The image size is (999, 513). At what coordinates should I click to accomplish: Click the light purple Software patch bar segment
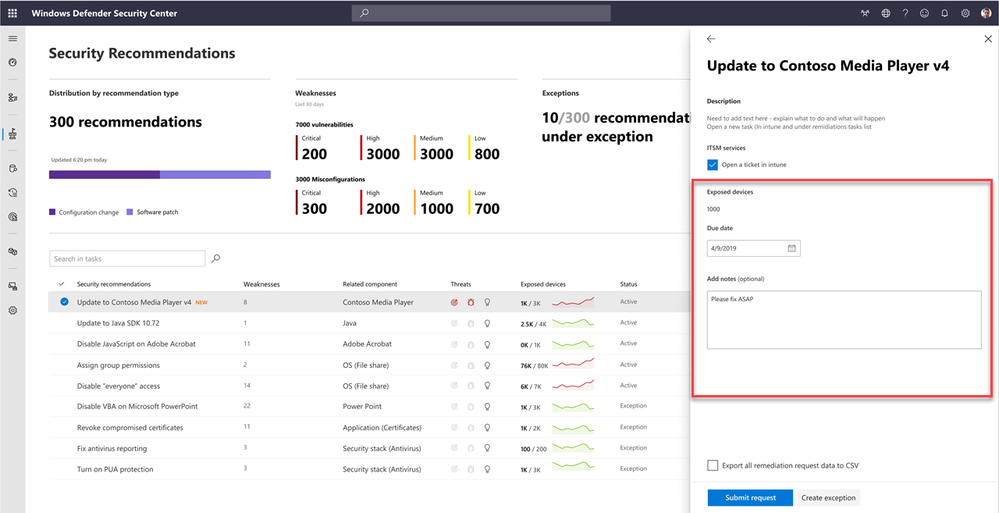[215, 175]
